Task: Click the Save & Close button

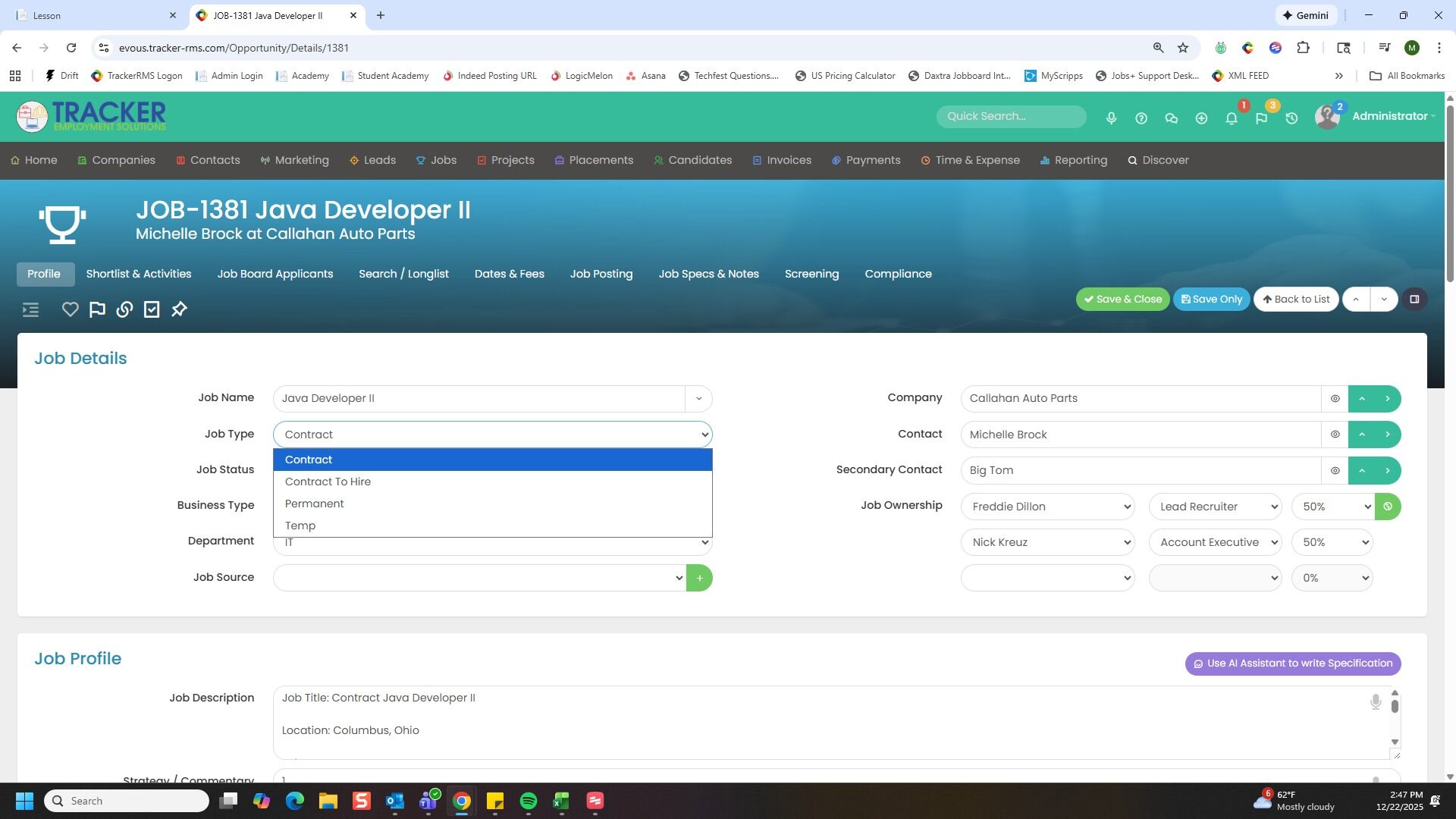Action: [x=1122, y=300]
